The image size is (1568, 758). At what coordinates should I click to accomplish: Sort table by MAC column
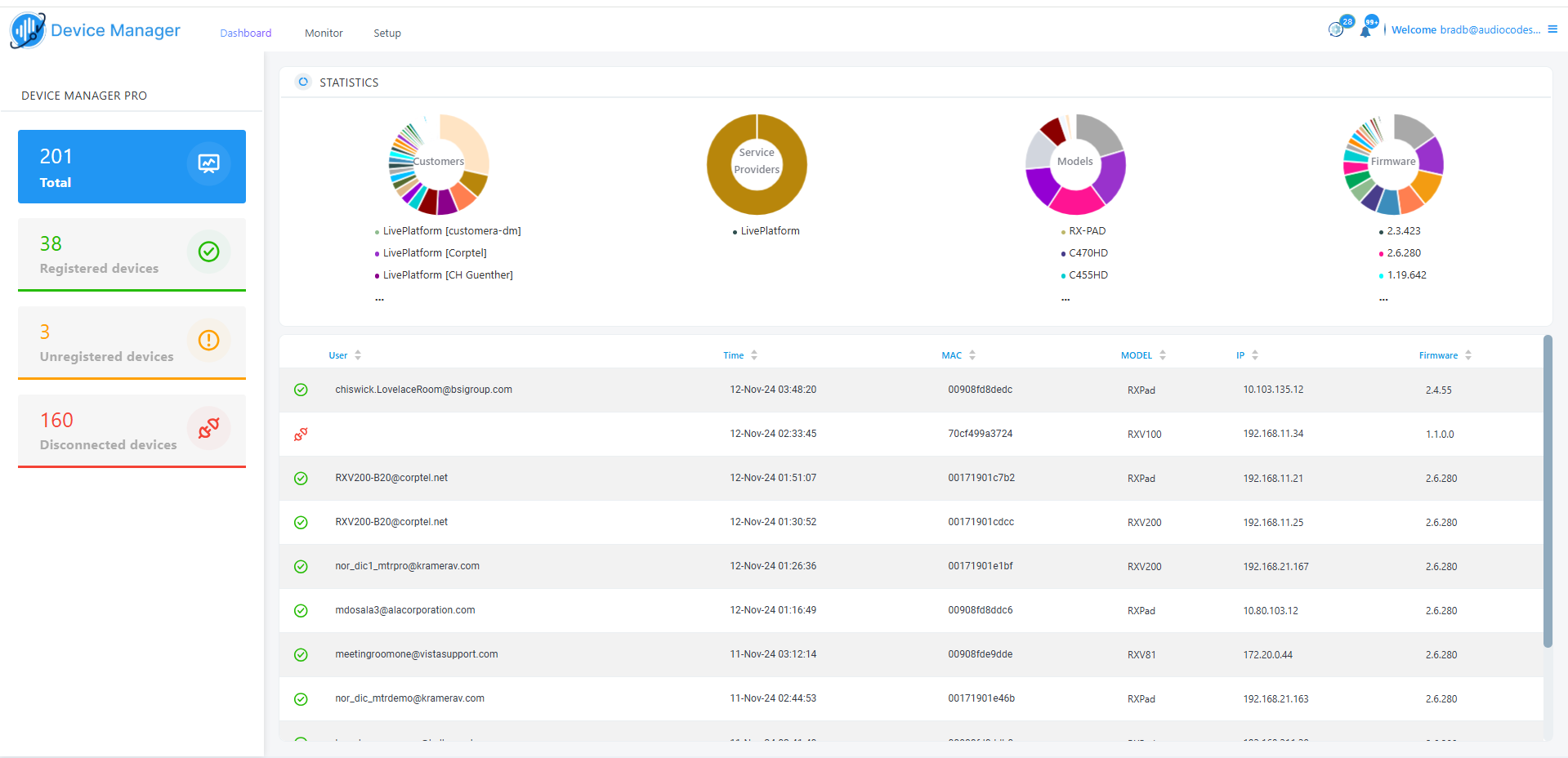pyautogui.click(x=958, y=355)
